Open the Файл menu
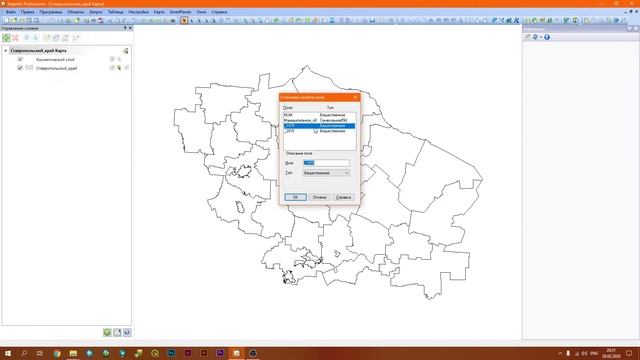Image resolution: width=640 pixels, height=360 pixels. coord(11,12)
